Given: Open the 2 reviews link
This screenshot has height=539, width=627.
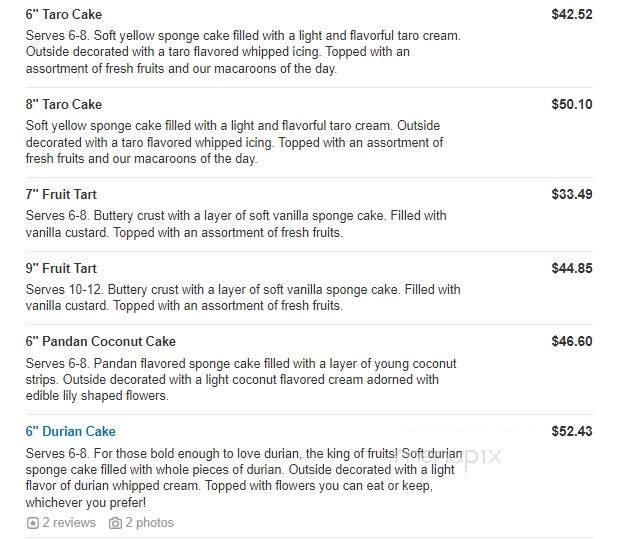Looking at the screenshot, I should click(68, 523).
